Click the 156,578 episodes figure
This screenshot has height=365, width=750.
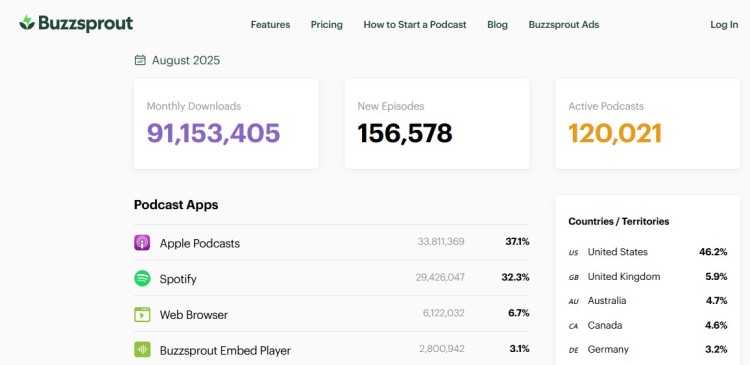tap(405, 133)
